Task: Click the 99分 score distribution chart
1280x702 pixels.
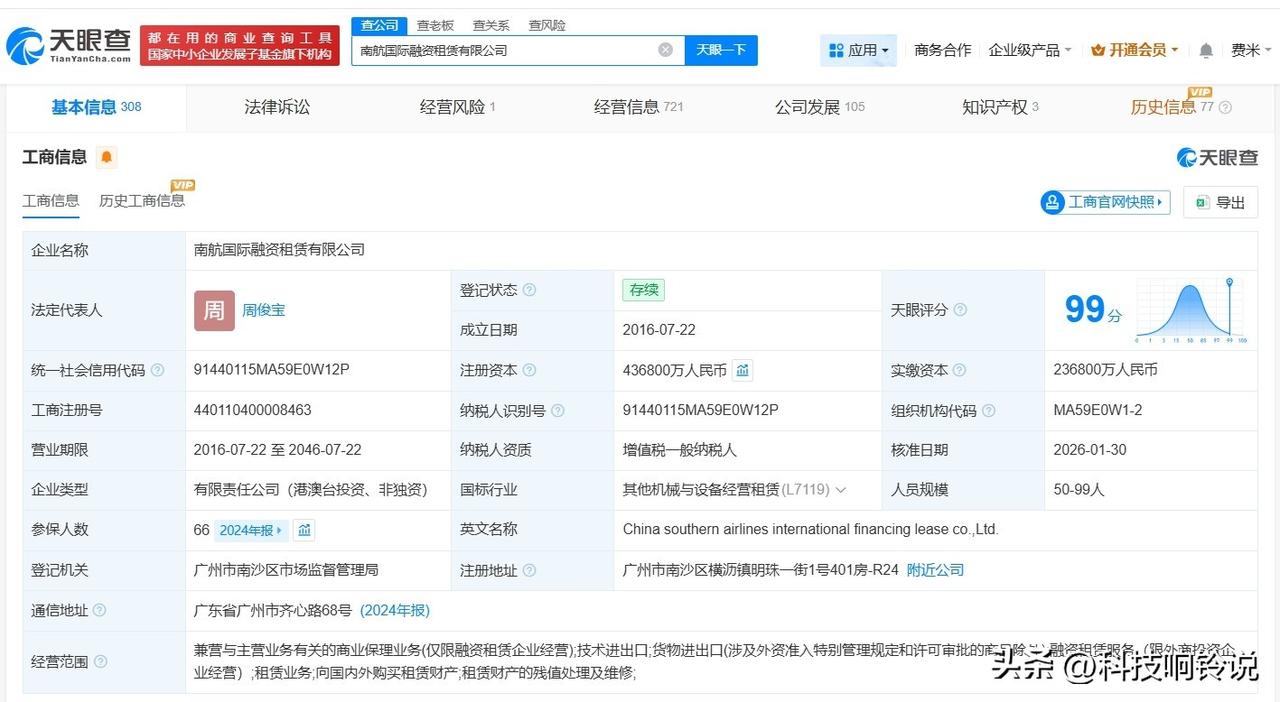Action: click(1190, 311)
